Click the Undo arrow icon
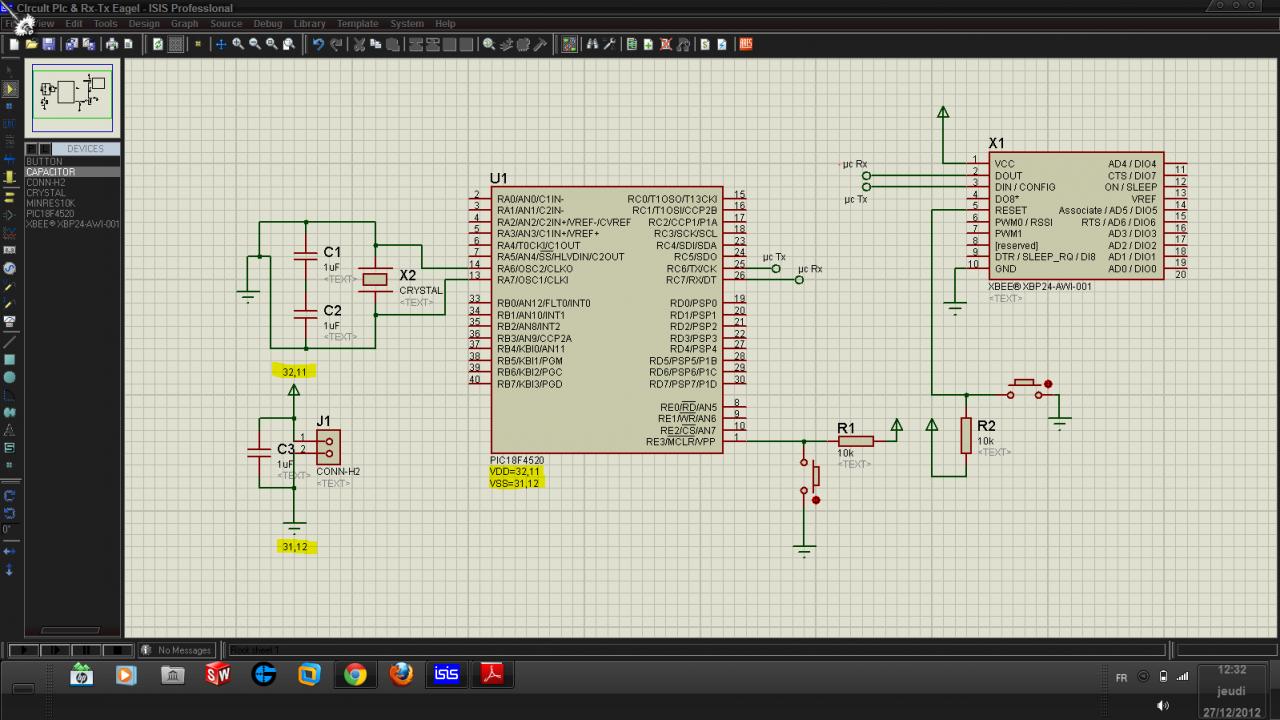This screenshot has width=1280, height=720. 318,44
